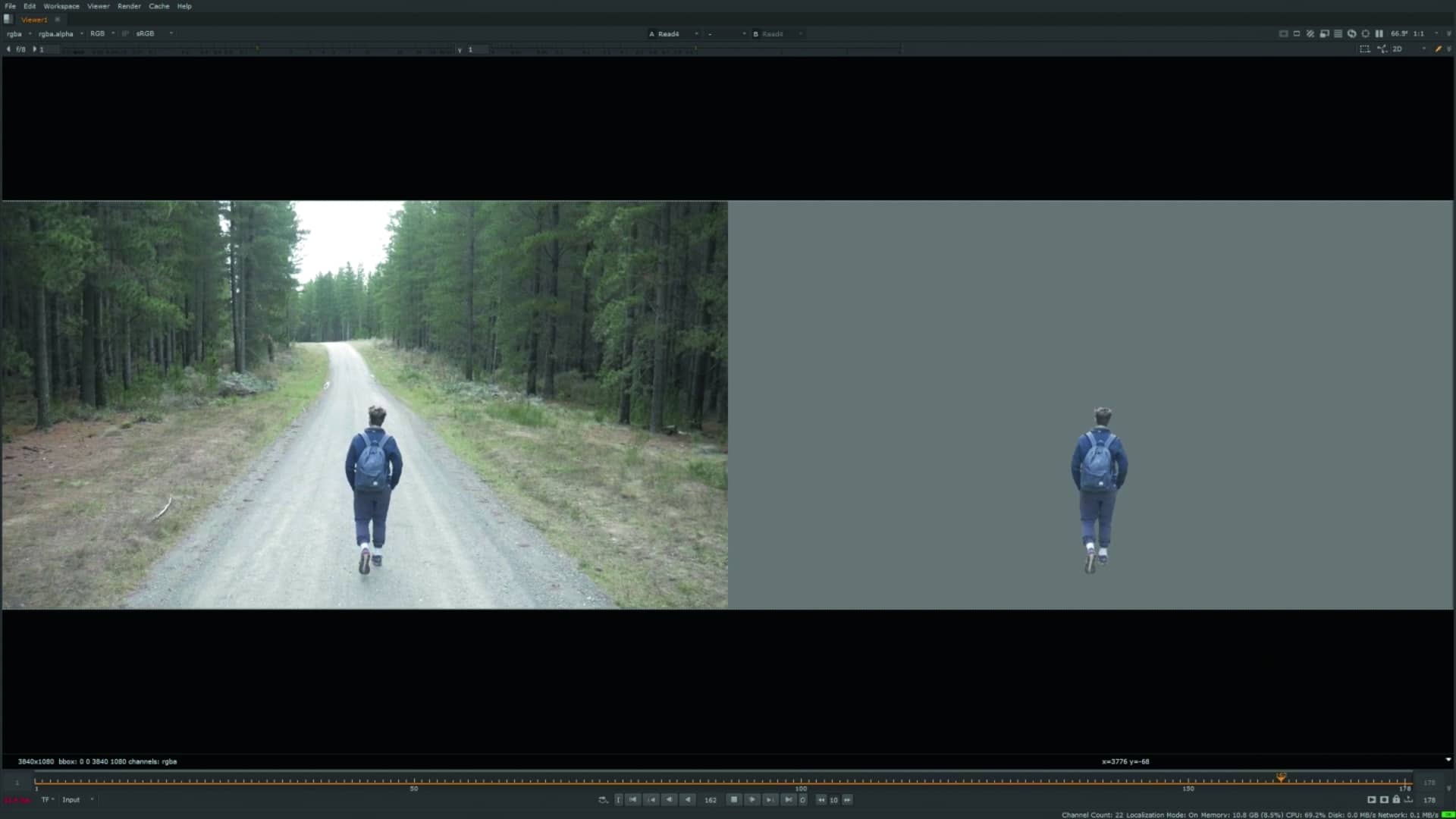The width and height of the screenshot is (1456, 819).
Task: Toggle the playback loop mode control
Action: point(803,800)
